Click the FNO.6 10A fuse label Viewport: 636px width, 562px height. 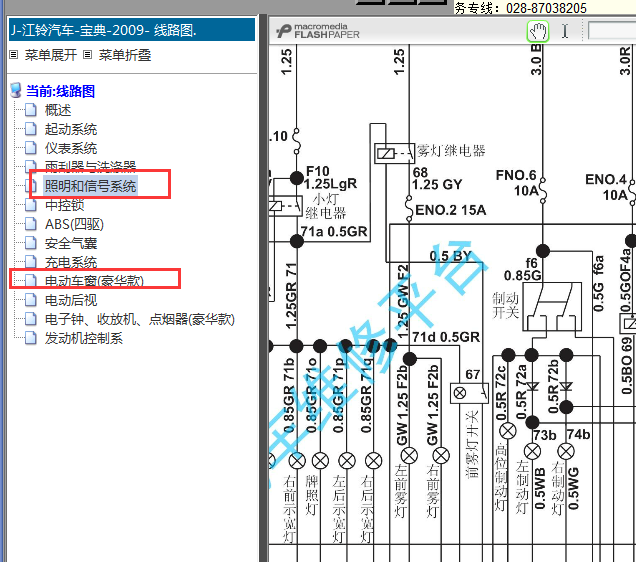point(517,182)
